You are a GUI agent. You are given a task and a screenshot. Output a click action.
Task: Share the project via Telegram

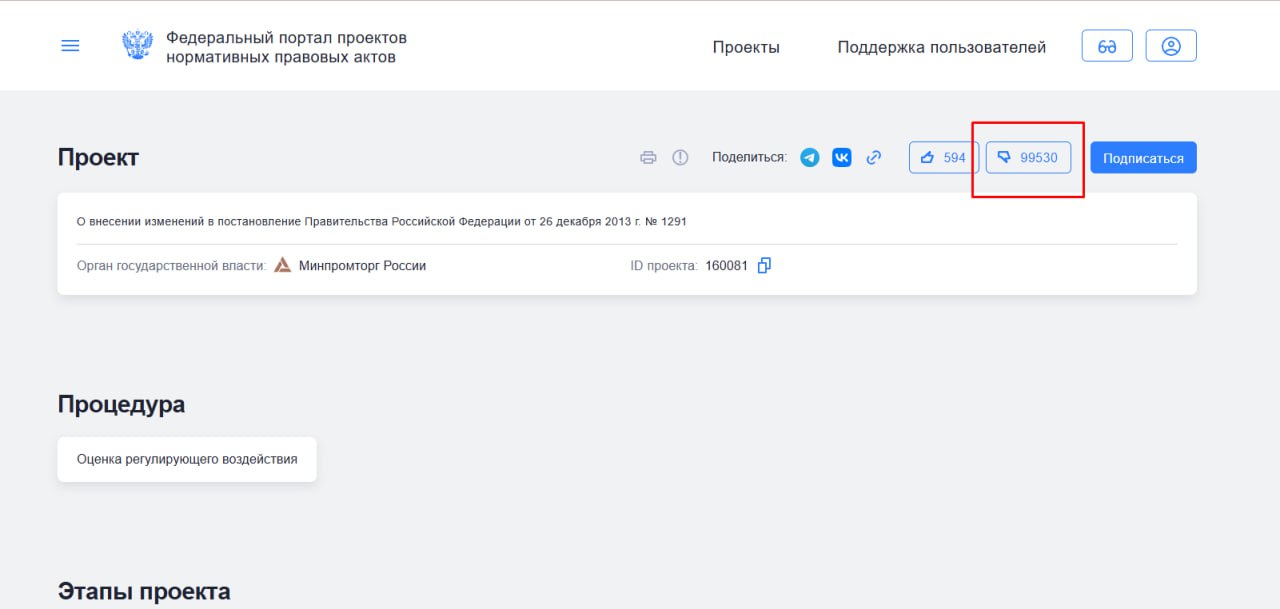pos(810,158)
